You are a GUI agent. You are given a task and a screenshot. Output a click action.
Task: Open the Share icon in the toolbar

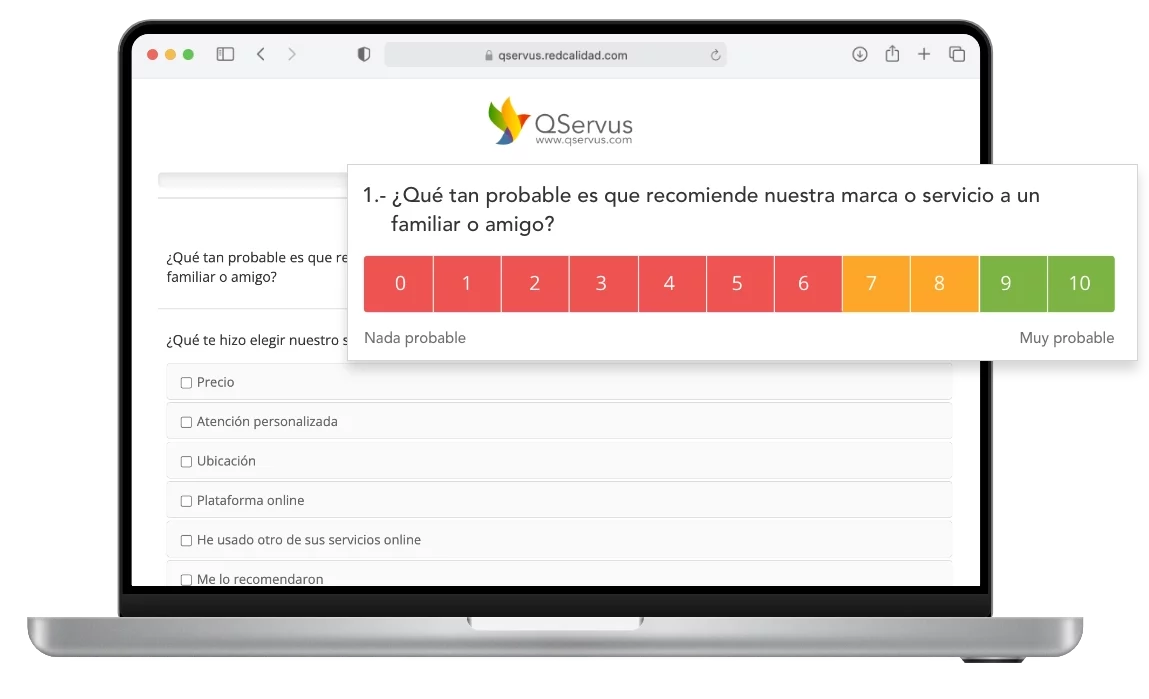tap(892, 55)
